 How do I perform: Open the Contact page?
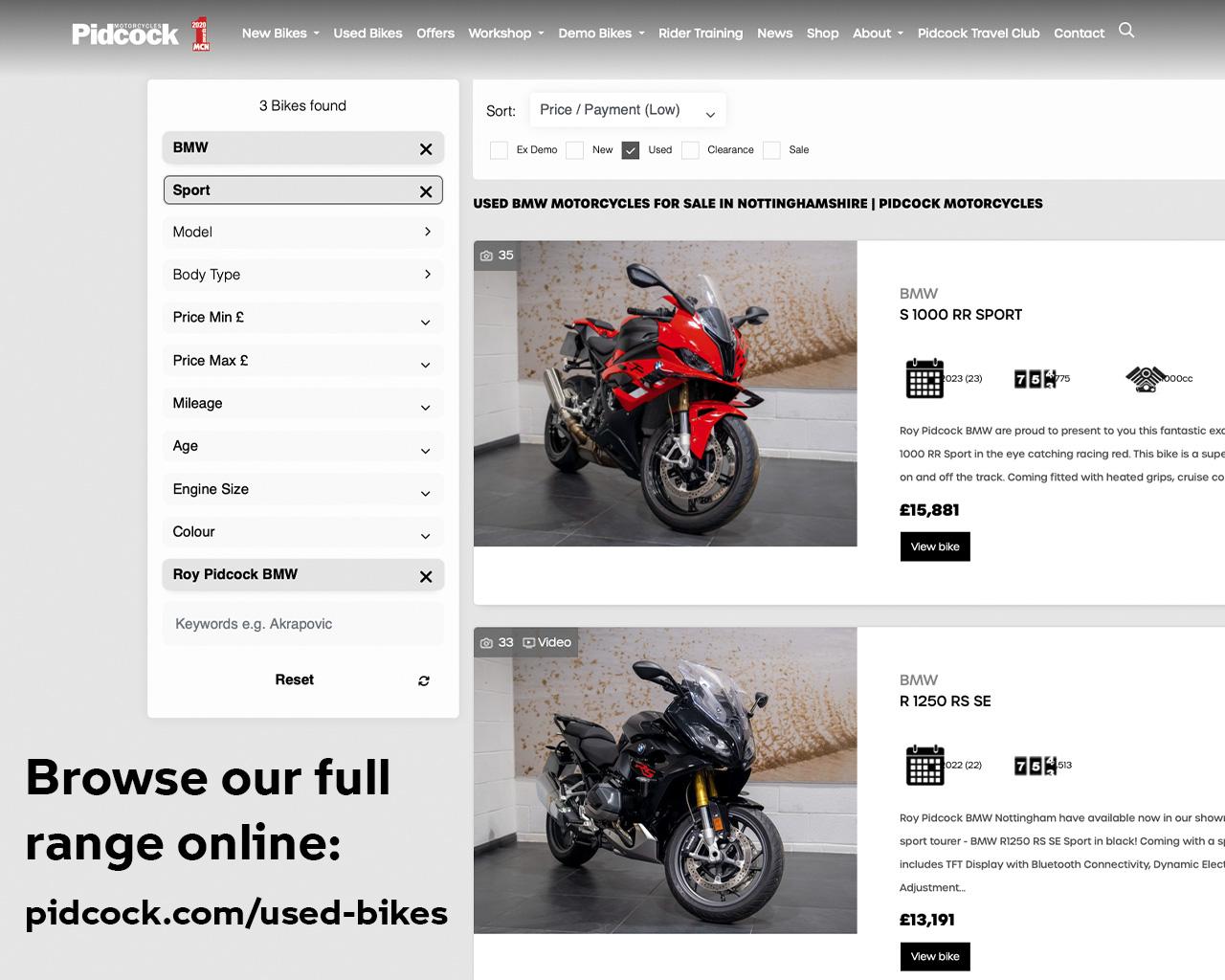pyautogui.click(x=1079, y=33)
